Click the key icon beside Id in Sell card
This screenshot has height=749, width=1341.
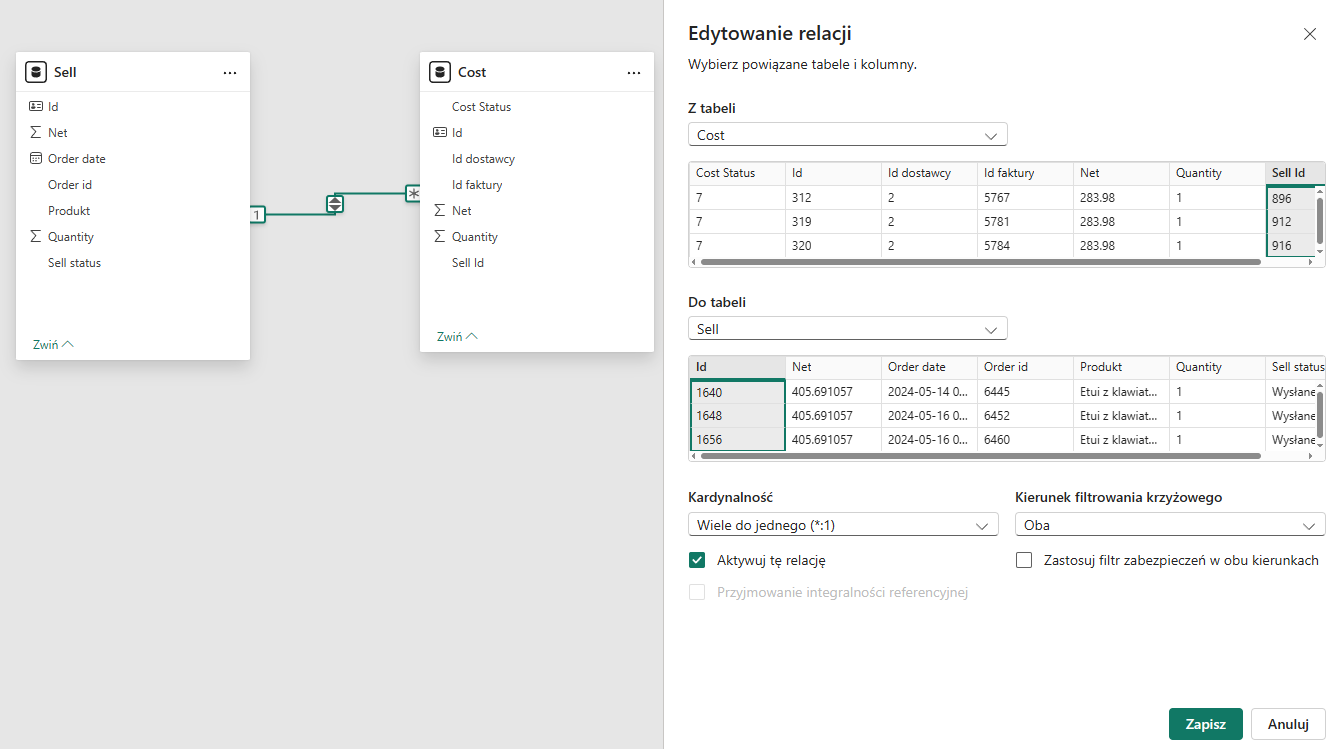coord(36,106)
